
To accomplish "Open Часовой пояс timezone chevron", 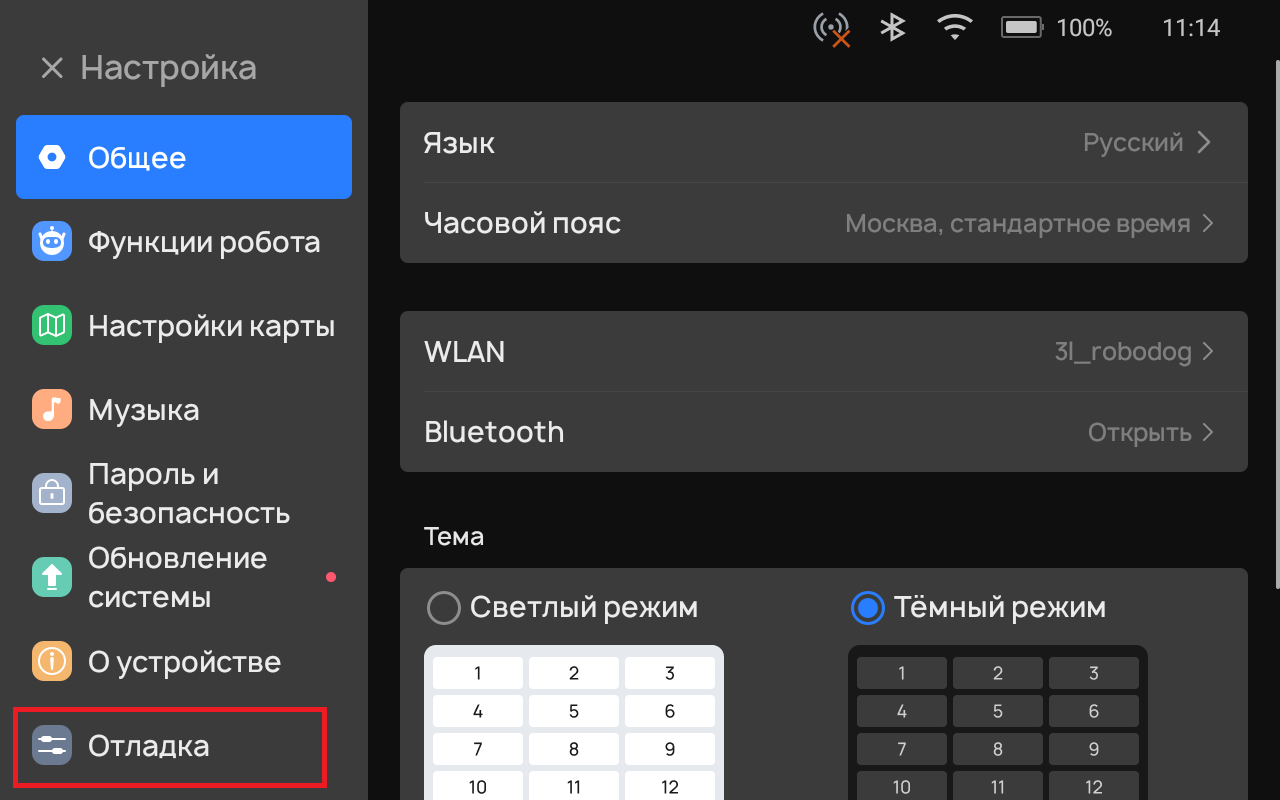I will click(x=1207, y=223).
